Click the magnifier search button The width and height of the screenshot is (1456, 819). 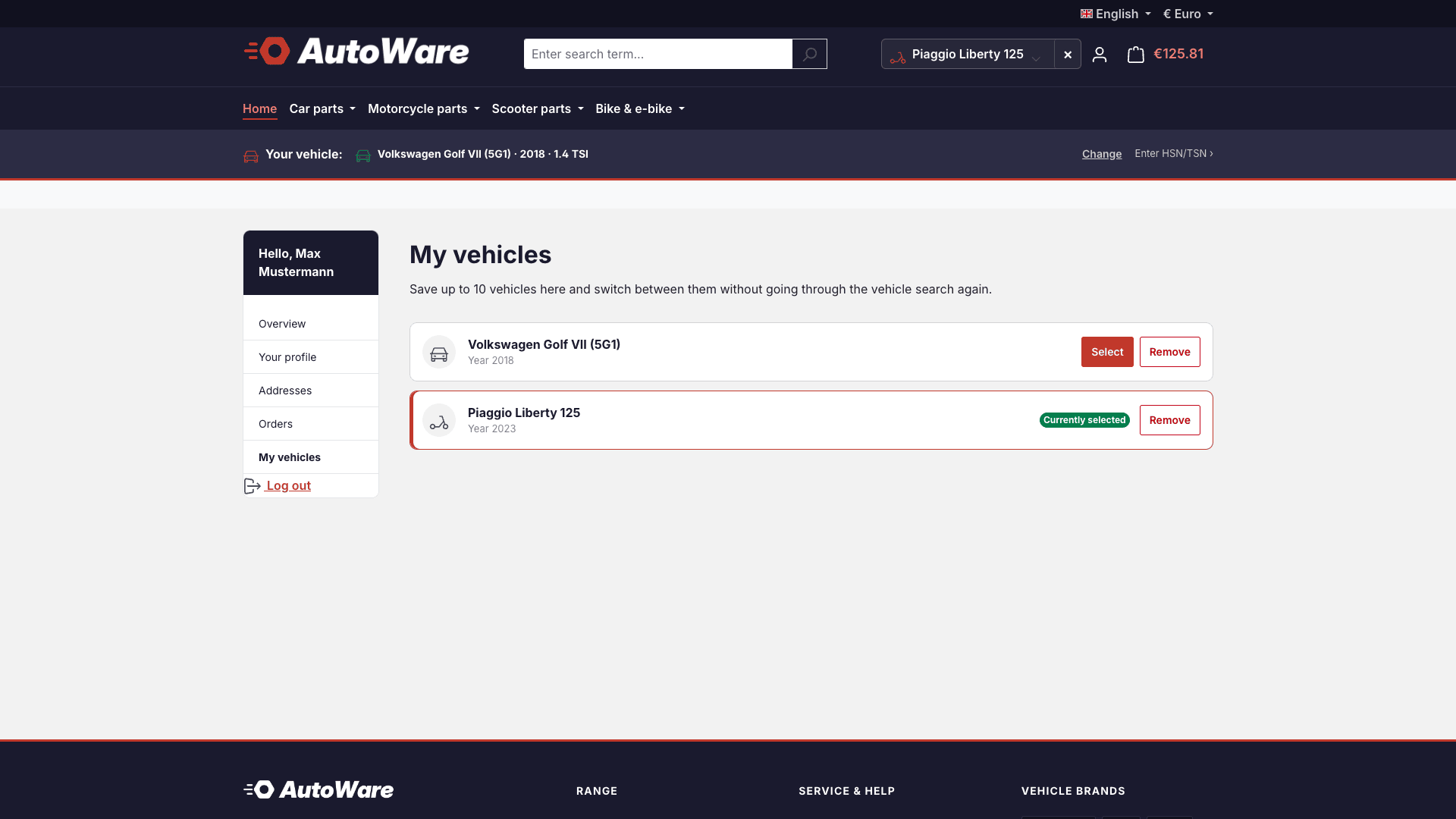[809, 54]
